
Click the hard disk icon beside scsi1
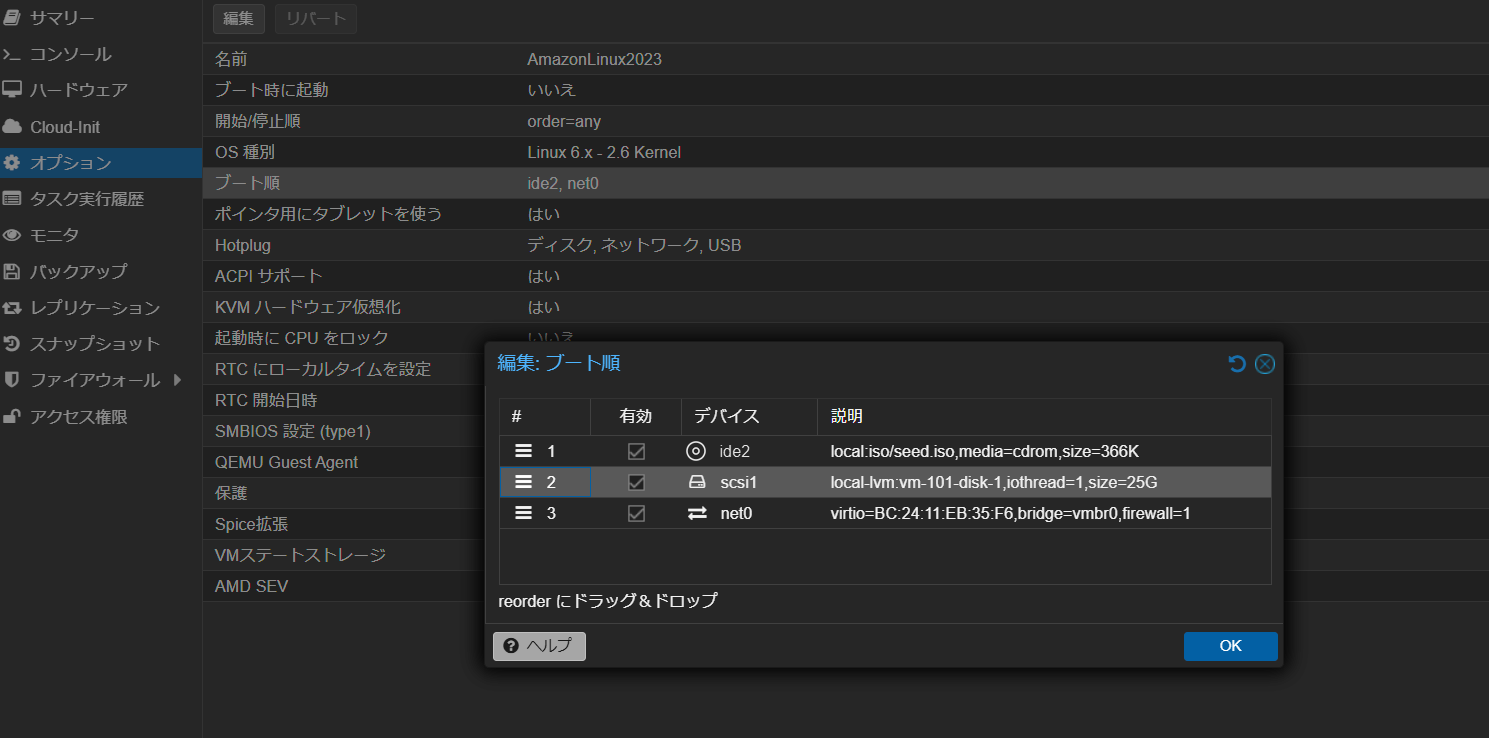coord(697,482)
